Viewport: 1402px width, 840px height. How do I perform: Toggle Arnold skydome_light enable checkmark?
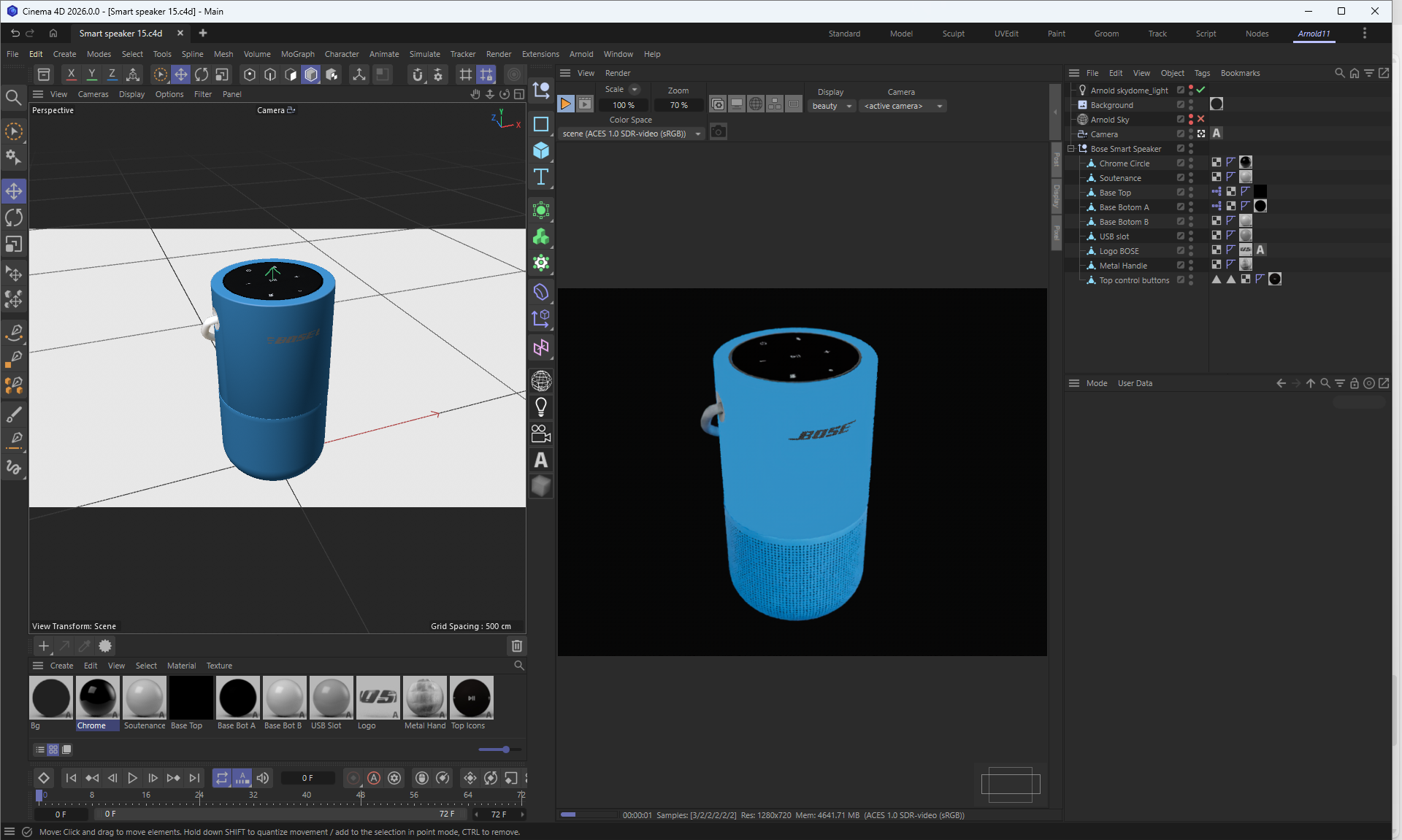pos(1201,90)
